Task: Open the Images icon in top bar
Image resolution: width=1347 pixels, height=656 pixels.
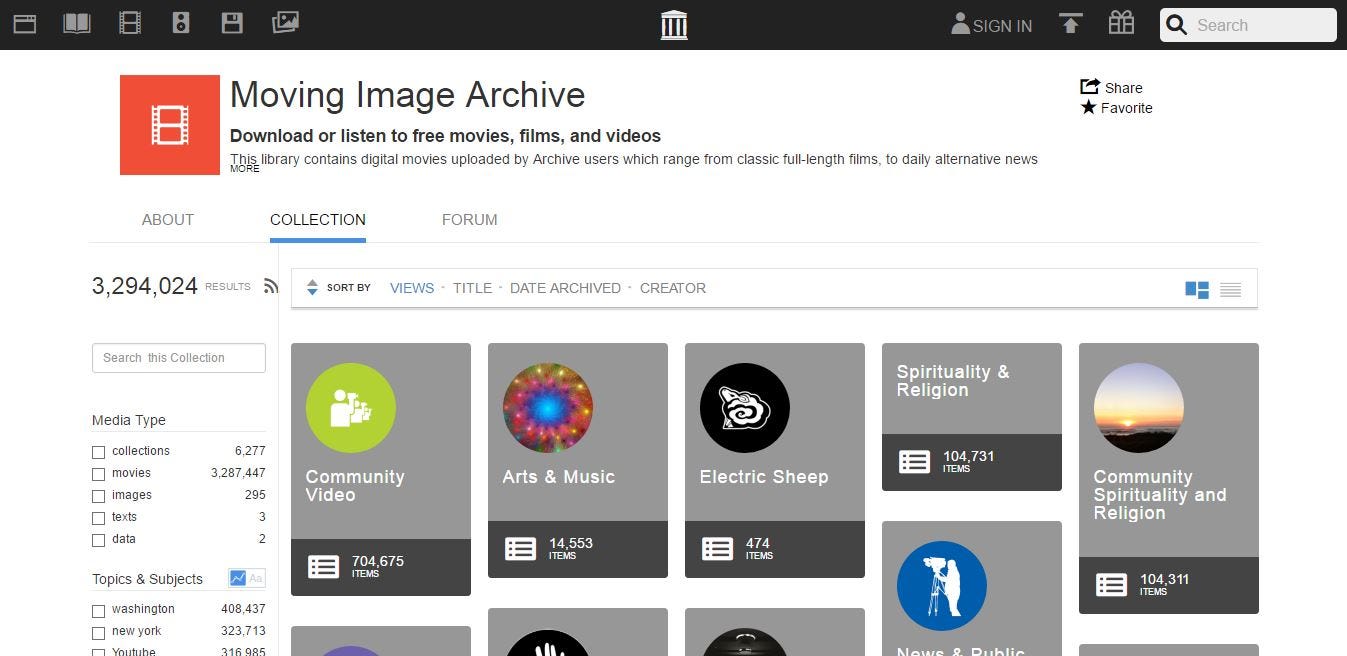Action: tap(286, 22)
